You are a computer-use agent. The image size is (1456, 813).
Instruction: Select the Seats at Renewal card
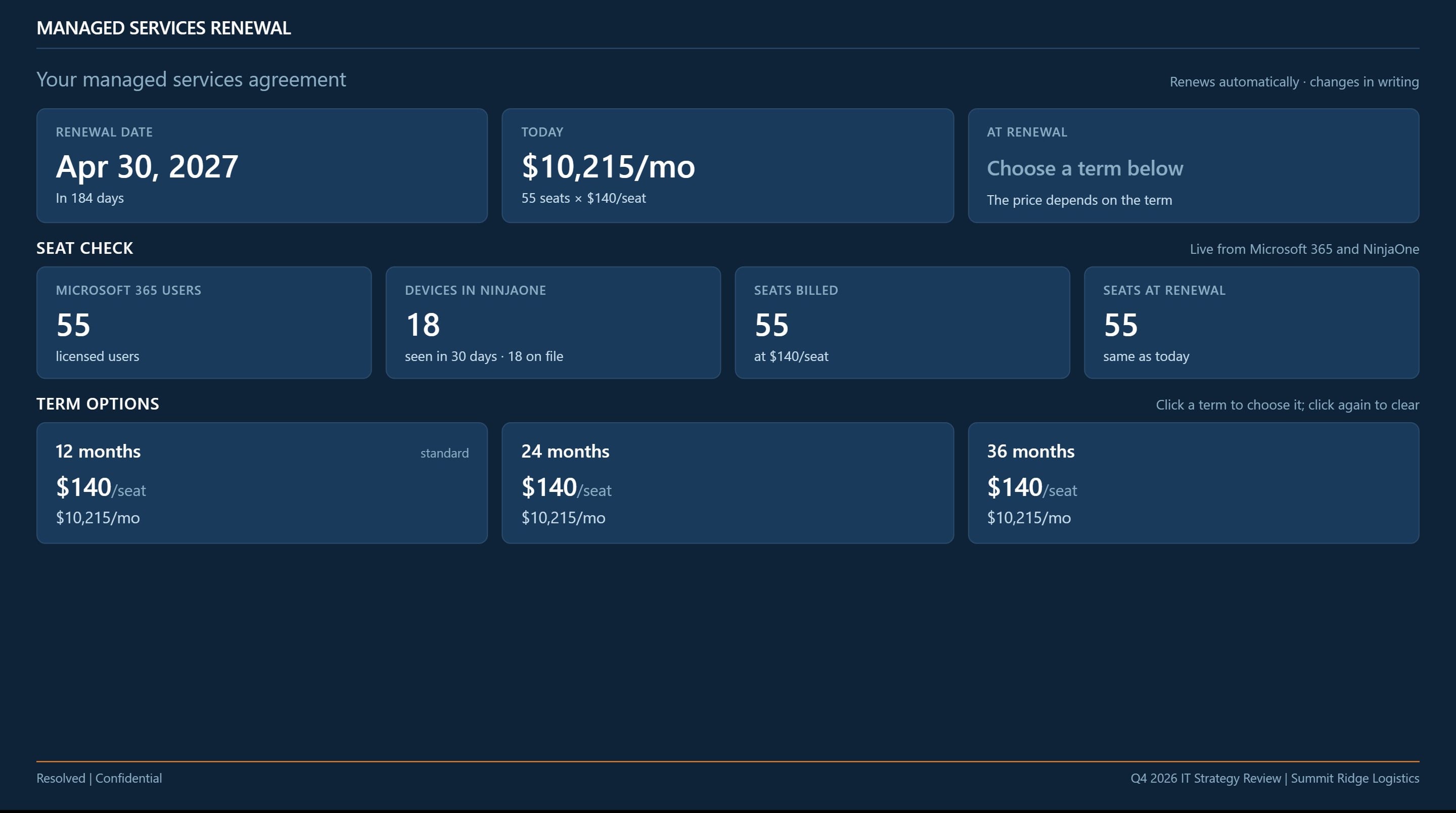coord(1251,322)
